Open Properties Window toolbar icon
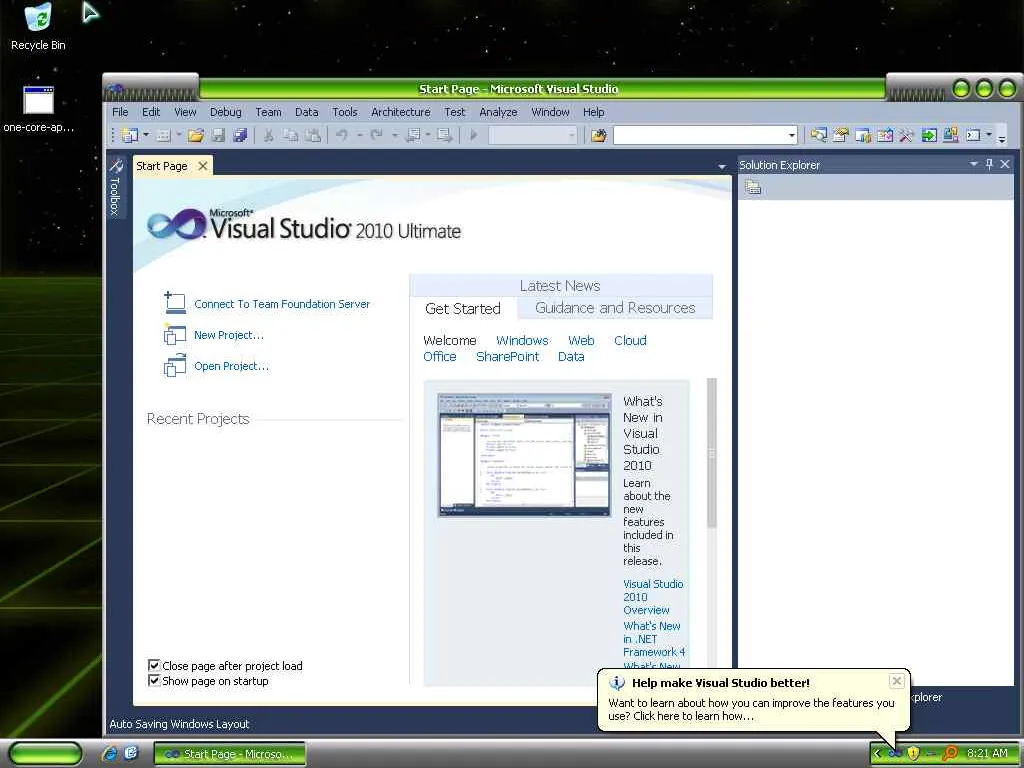This screenshot has height=768, width=1024. [840, 135]
